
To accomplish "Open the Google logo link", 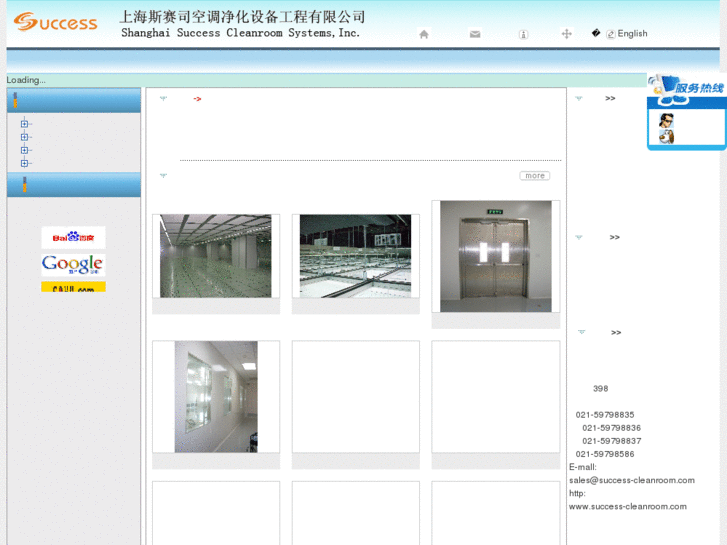I will (x=73, y=265).
